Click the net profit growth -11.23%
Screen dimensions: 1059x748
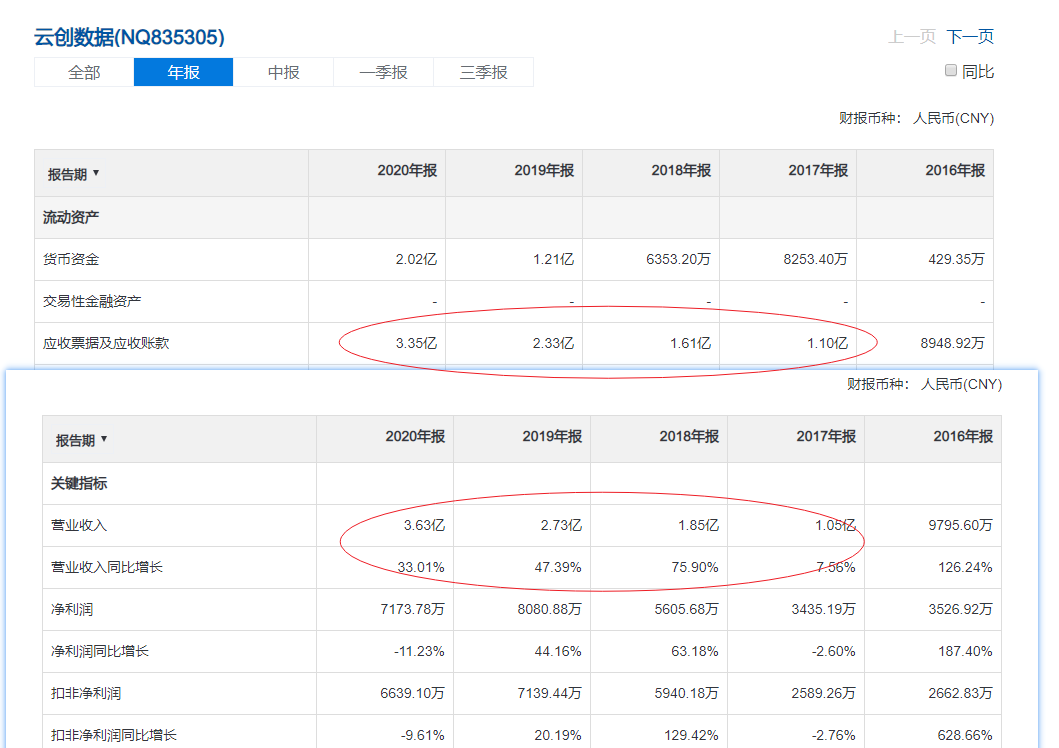(419, 651)
